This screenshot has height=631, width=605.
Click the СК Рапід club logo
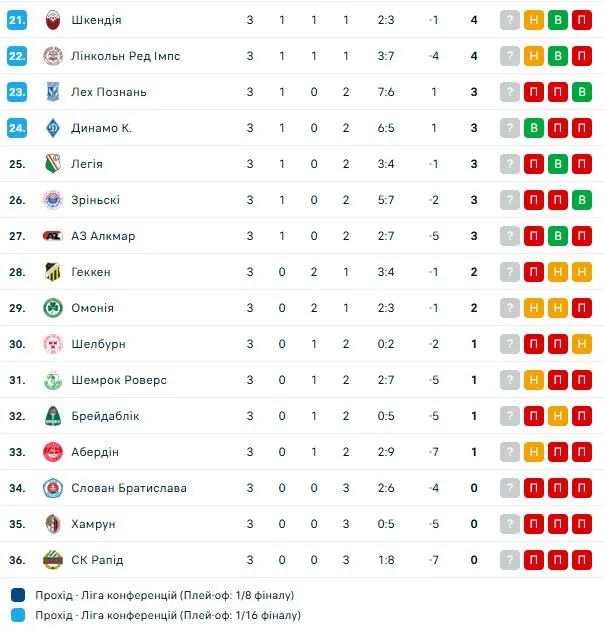tap(53, 560)
